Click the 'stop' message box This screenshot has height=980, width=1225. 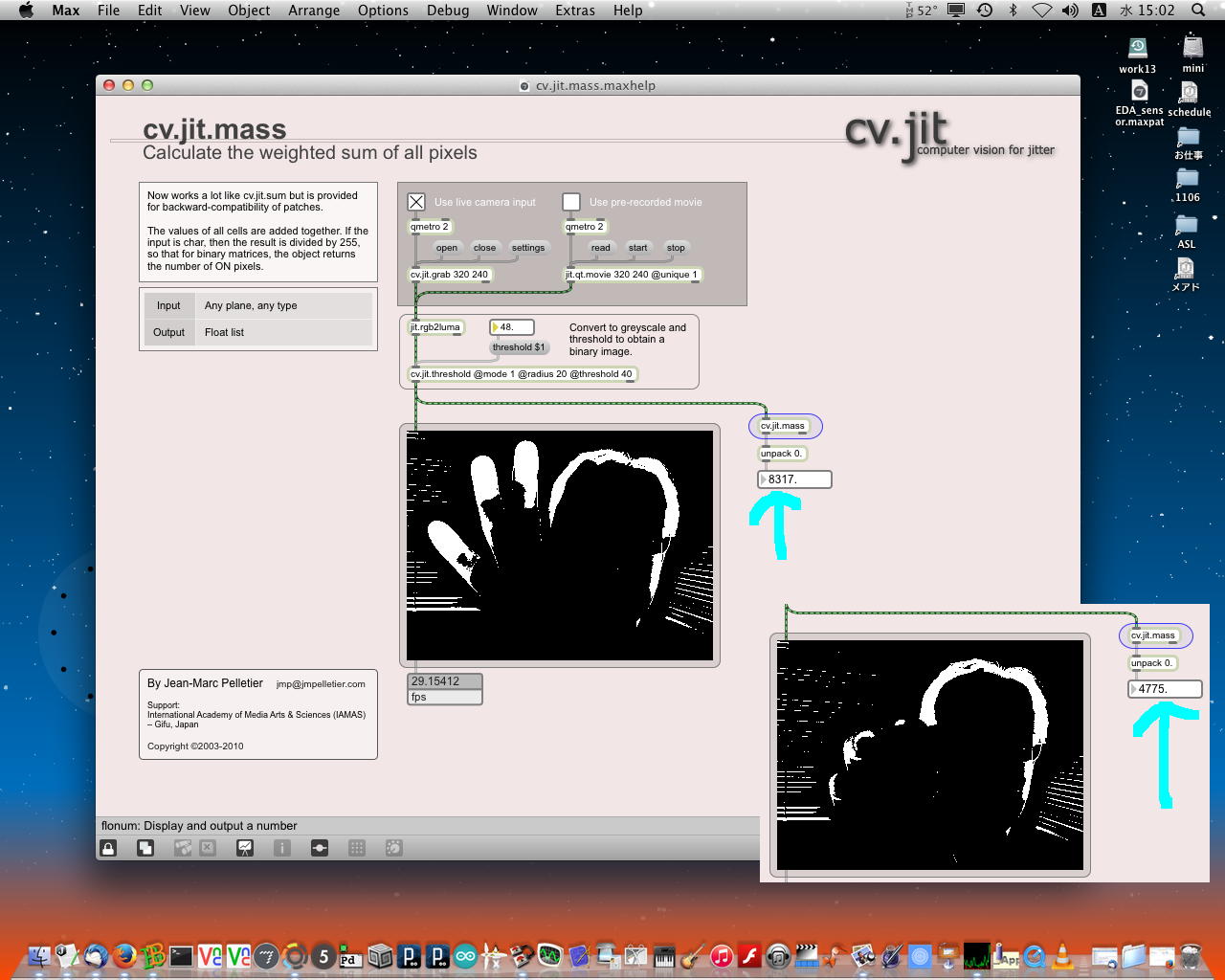click(x=676, y=248)
